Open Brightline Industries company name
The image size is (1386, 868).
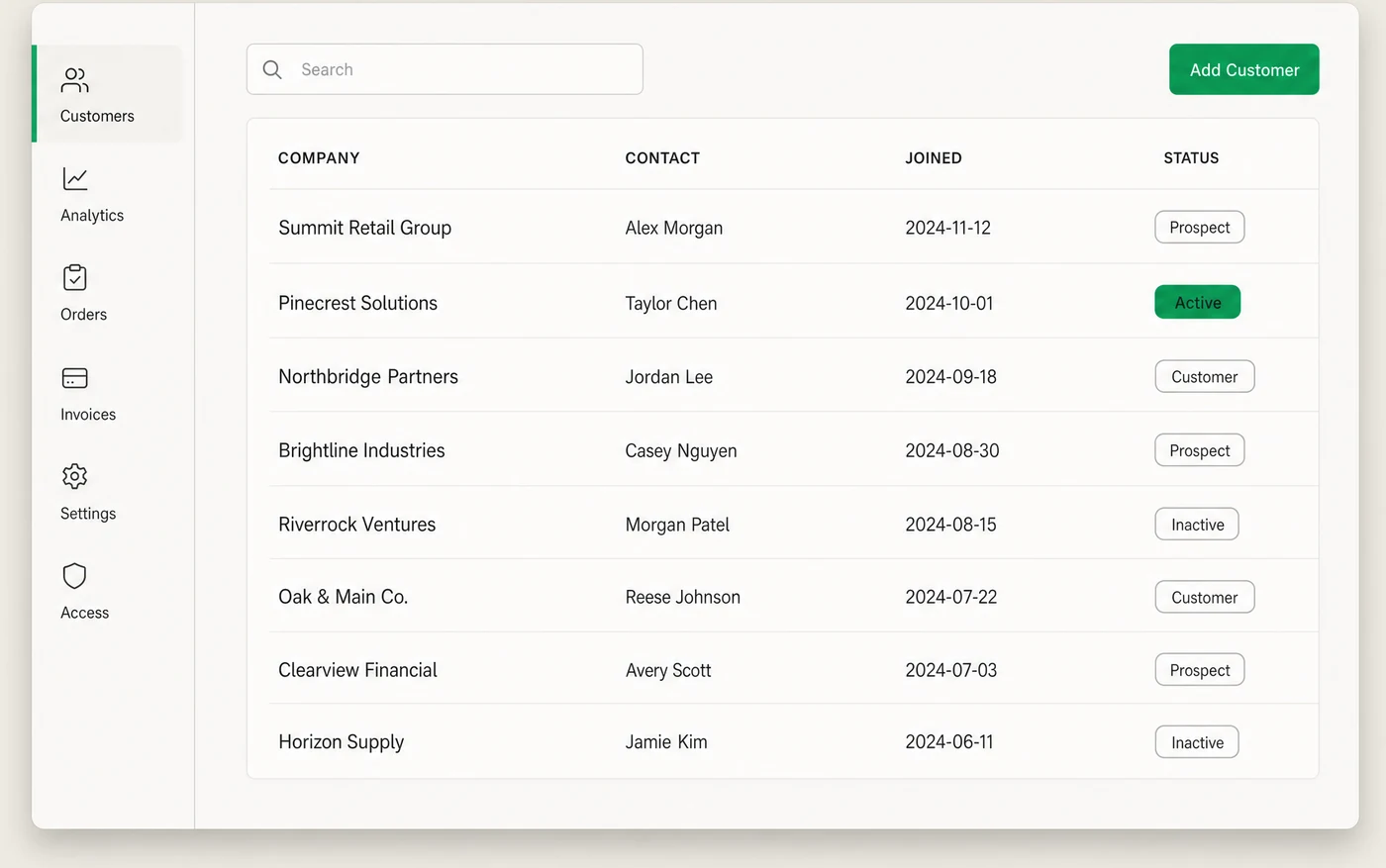361,450
